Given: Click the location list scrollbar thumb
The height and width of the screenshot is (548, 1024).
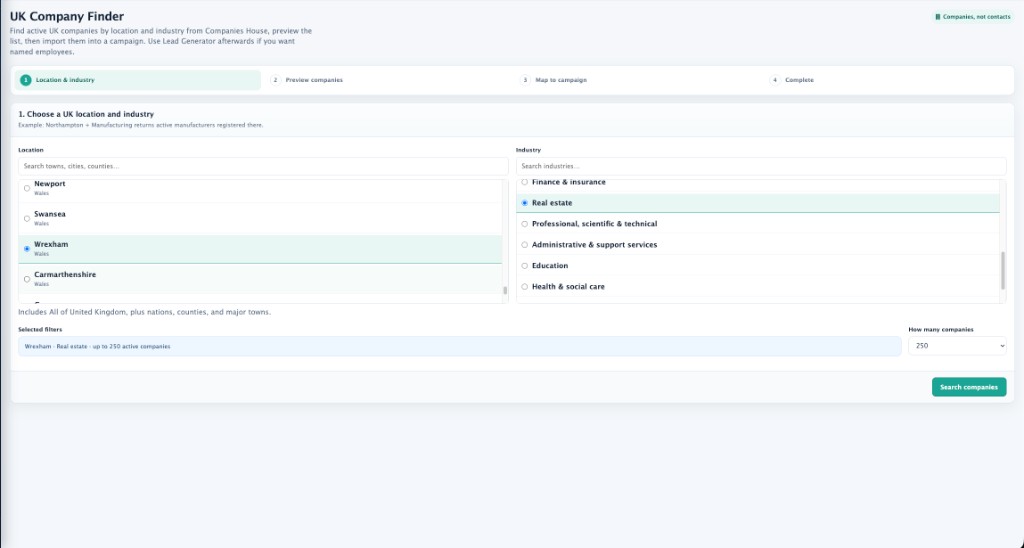Looking at the screenshot, I should [x=505, y=291].
